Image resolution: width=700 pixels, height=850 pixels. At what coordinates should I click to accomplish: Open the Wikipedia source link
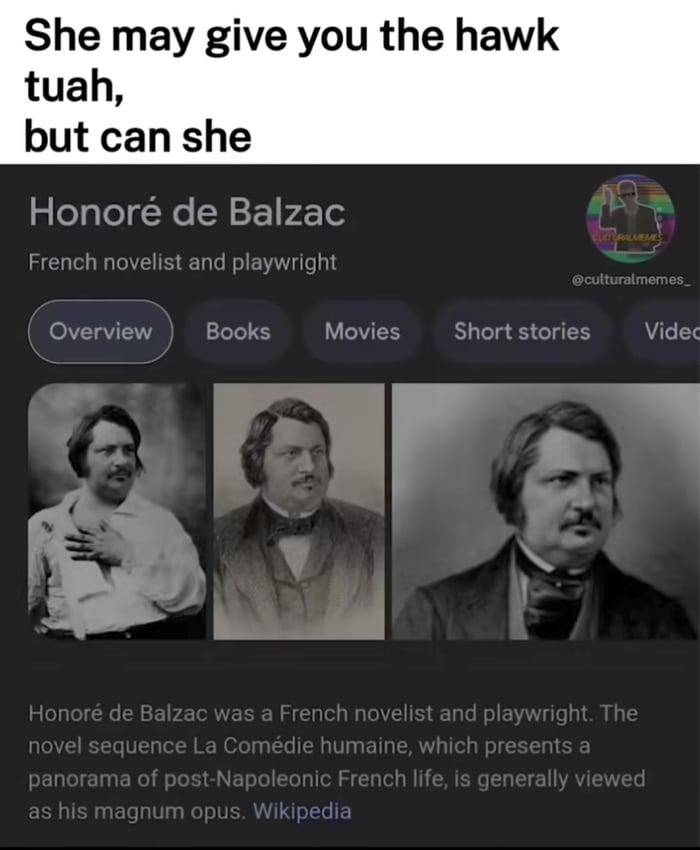click(302, 811)
